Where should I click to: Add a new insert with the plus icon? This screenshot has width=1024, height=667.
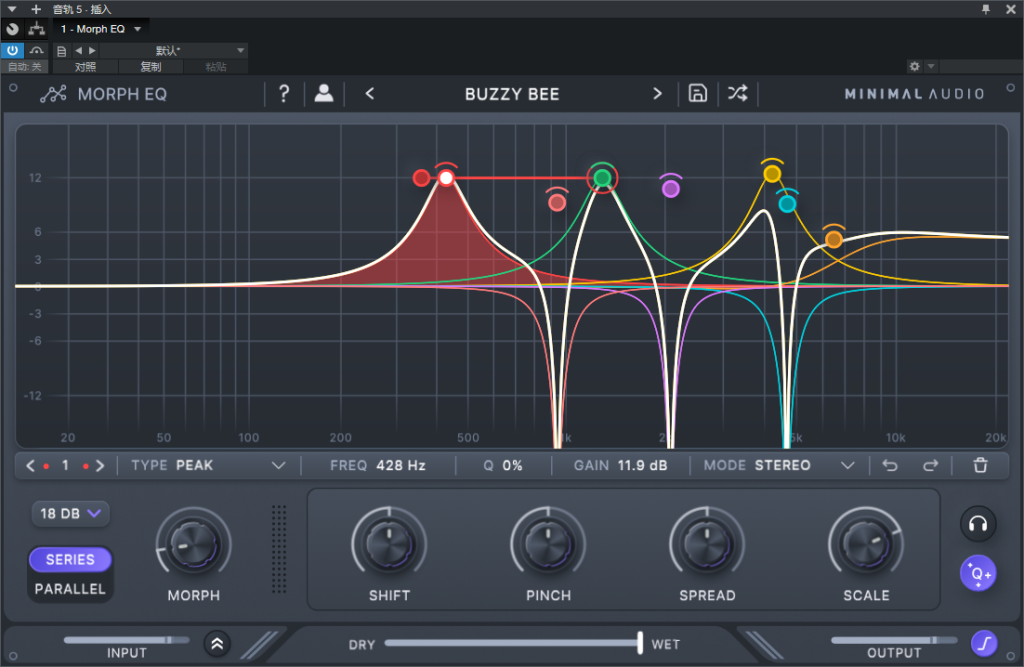coord(36,9)
